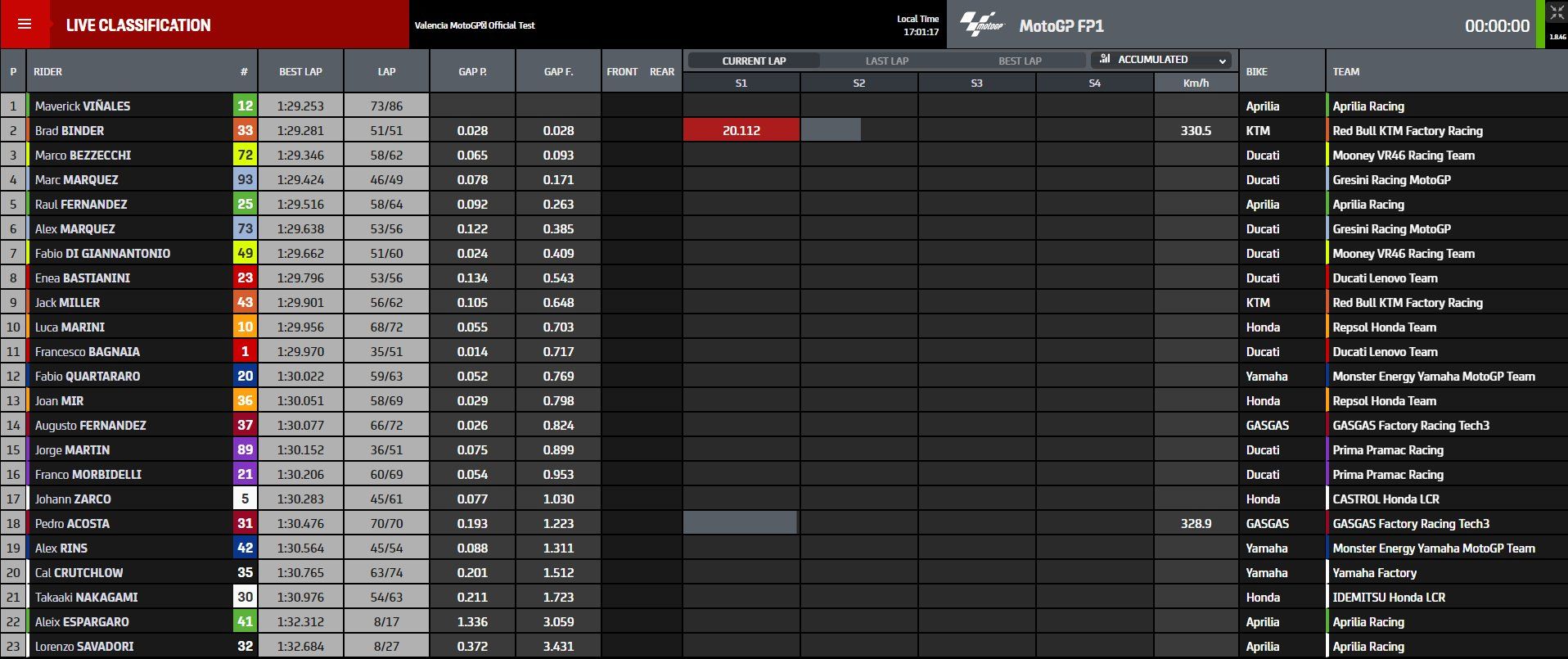
Task: Click the GAP F. column header
Action: pyautogui.click(x=558, y=72)
